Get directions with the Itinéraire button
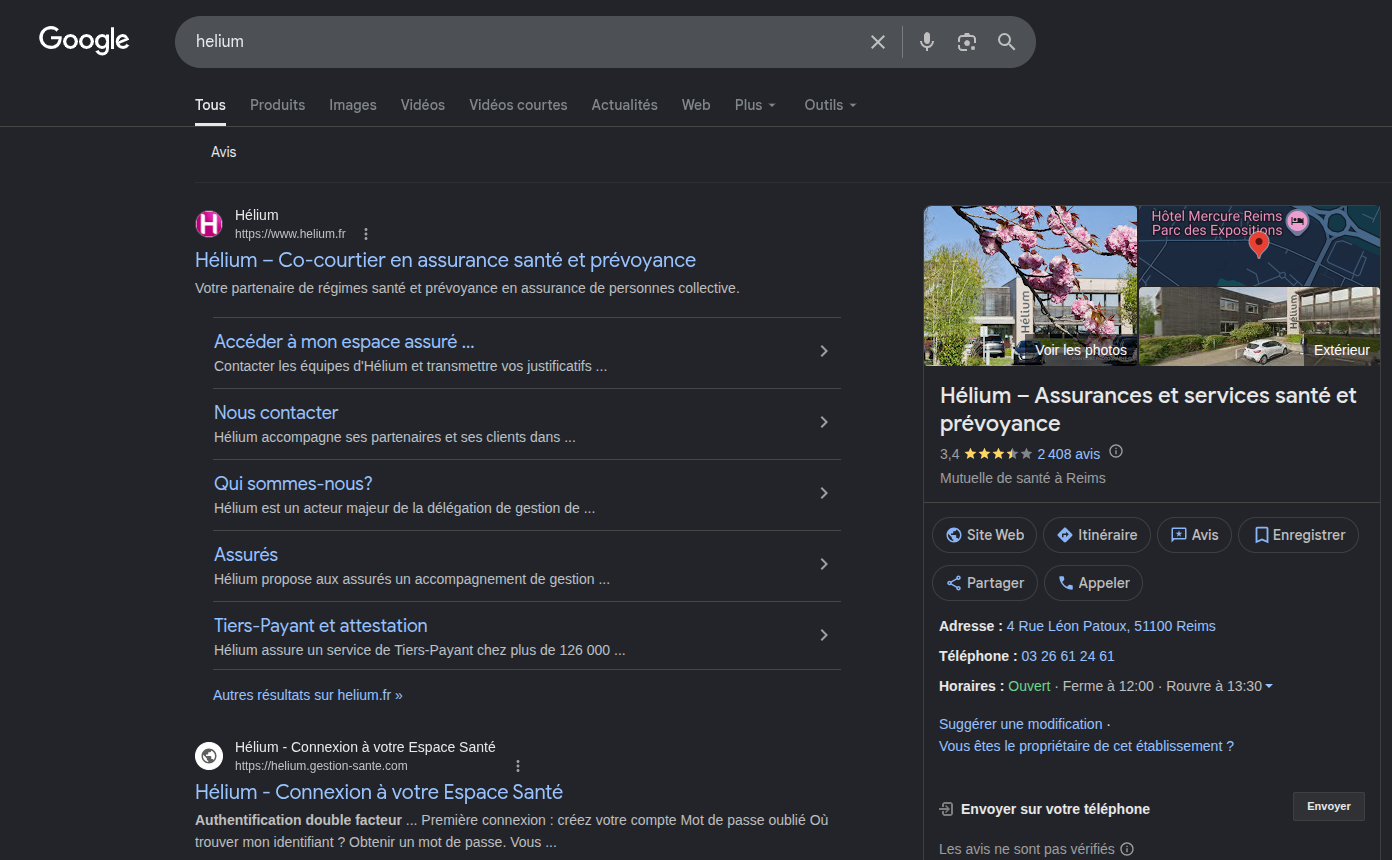Screen dimensions: 1392x860 coord(1097,535)
